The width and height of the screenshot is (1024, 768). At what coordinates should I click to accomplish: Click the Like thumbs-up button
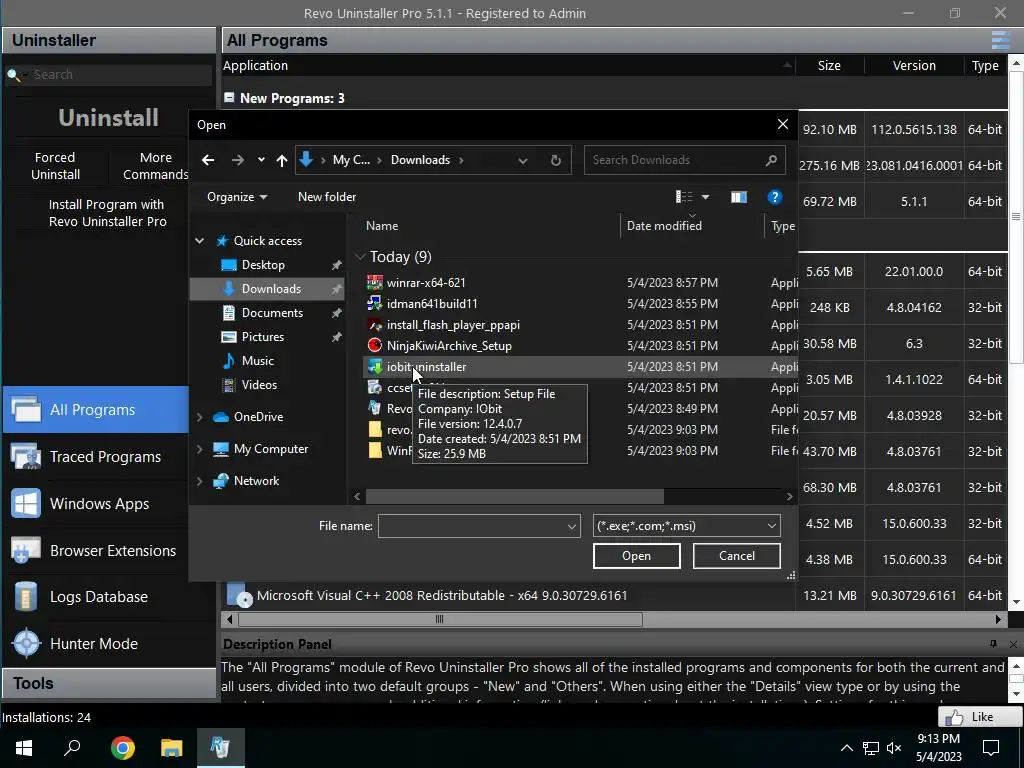pos(980,717)
